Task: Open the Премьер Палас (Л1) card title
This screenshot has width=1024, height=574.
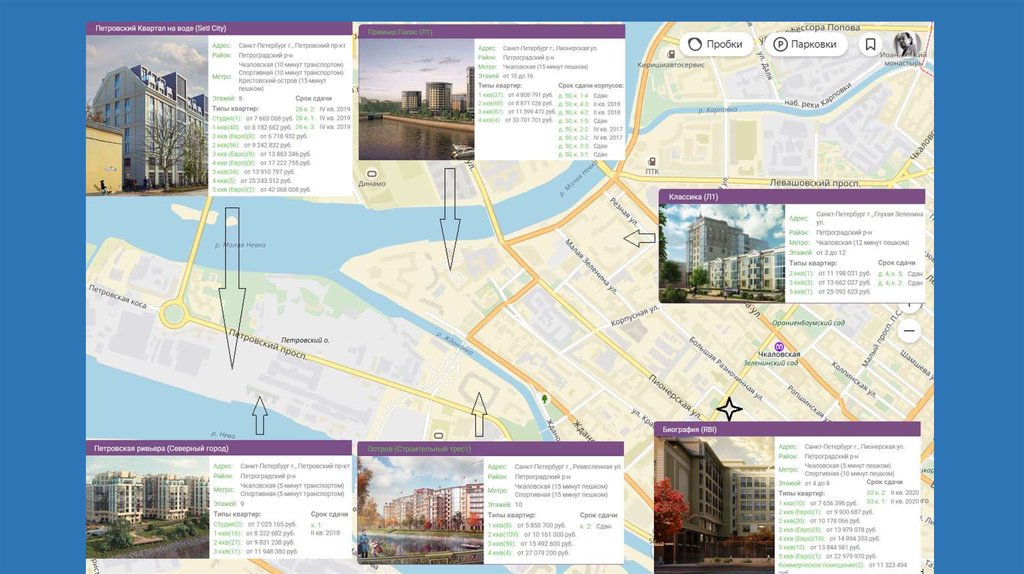Action: coord(400,32)
